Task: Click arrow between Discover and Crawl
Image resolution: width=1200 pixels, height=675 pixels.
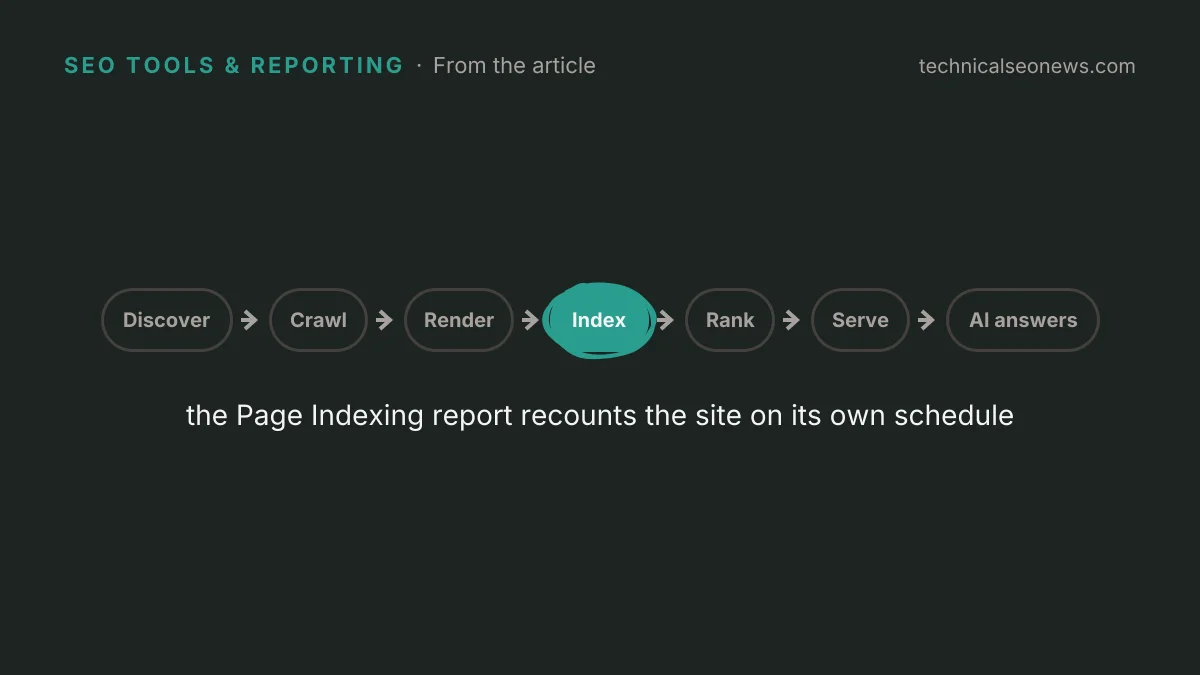Action: pos(250,320)
